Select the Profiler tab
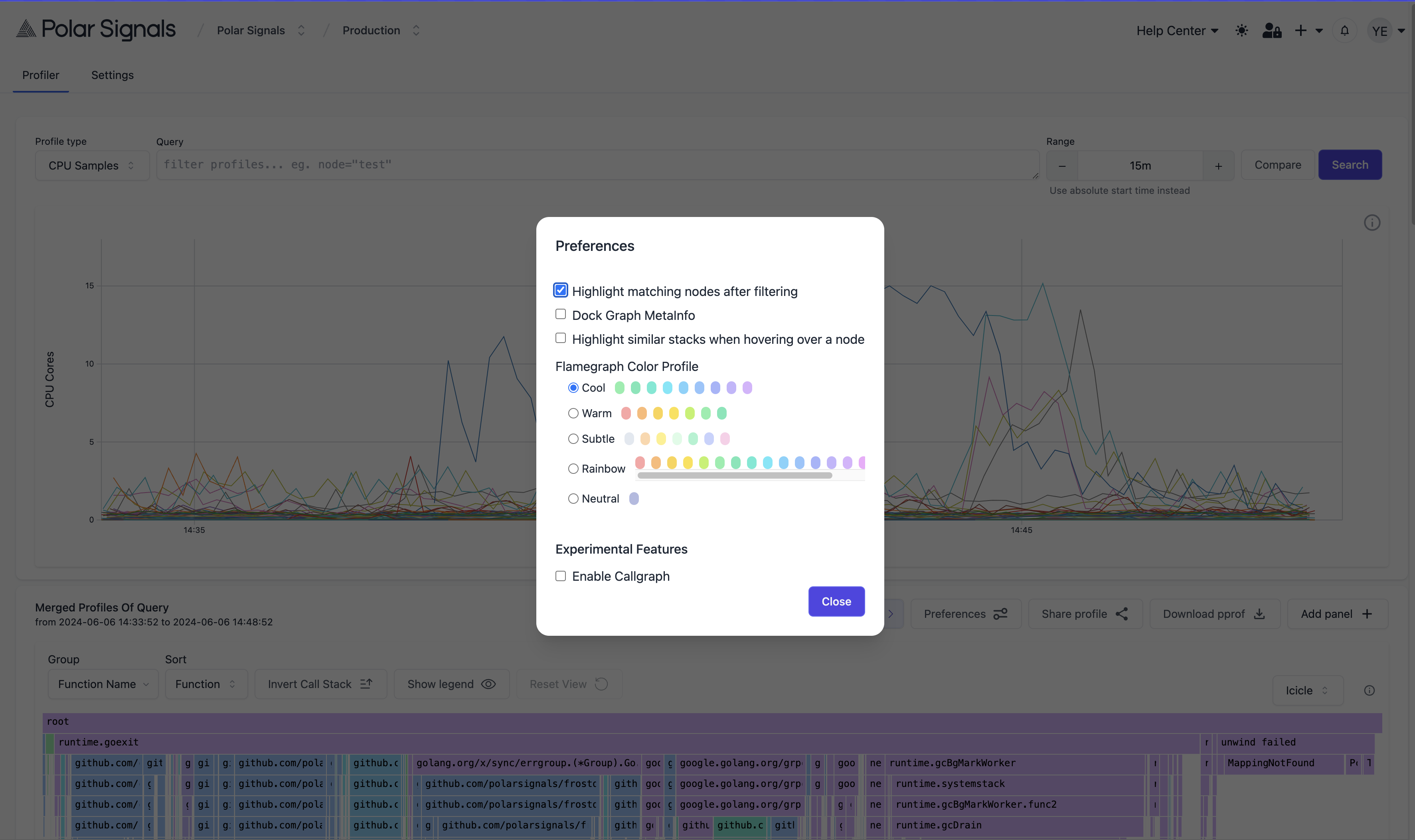1415x840 pixels. pos(41,75)
